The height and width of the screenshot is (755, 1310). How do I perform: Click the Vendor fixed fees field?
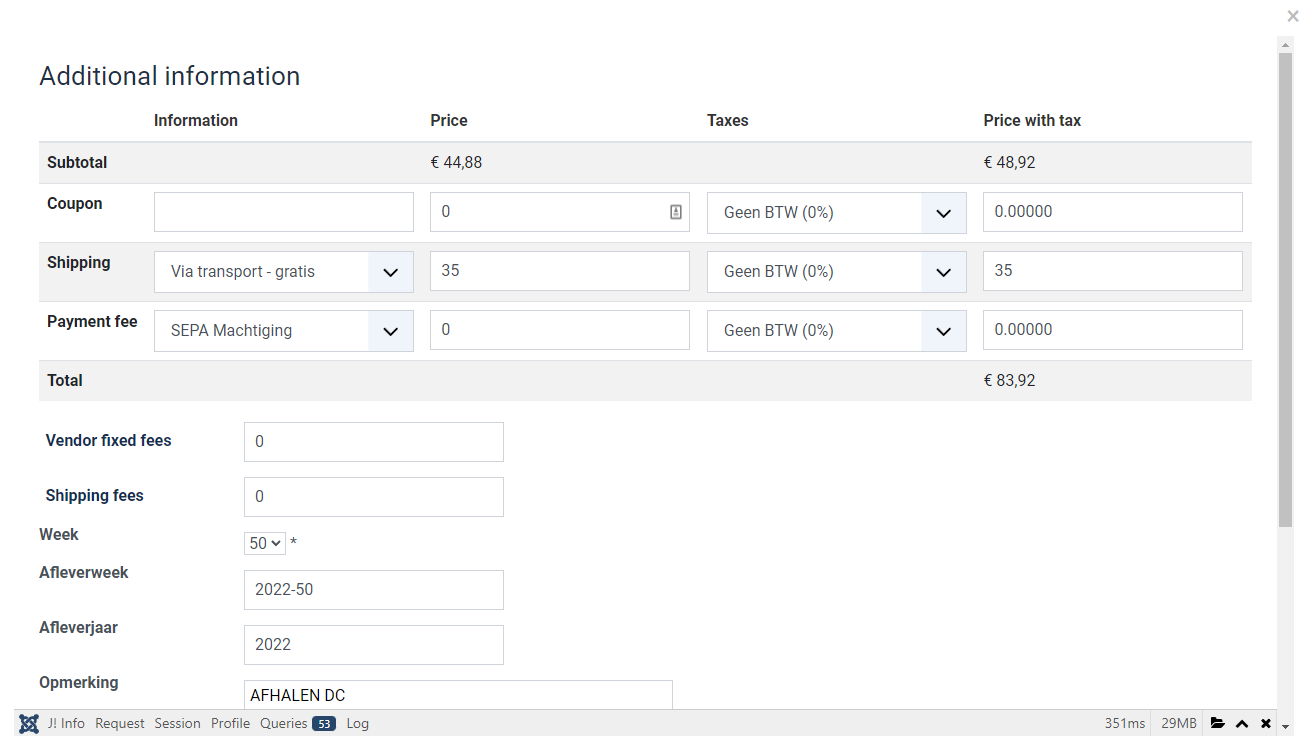click(x=374, y=442)
